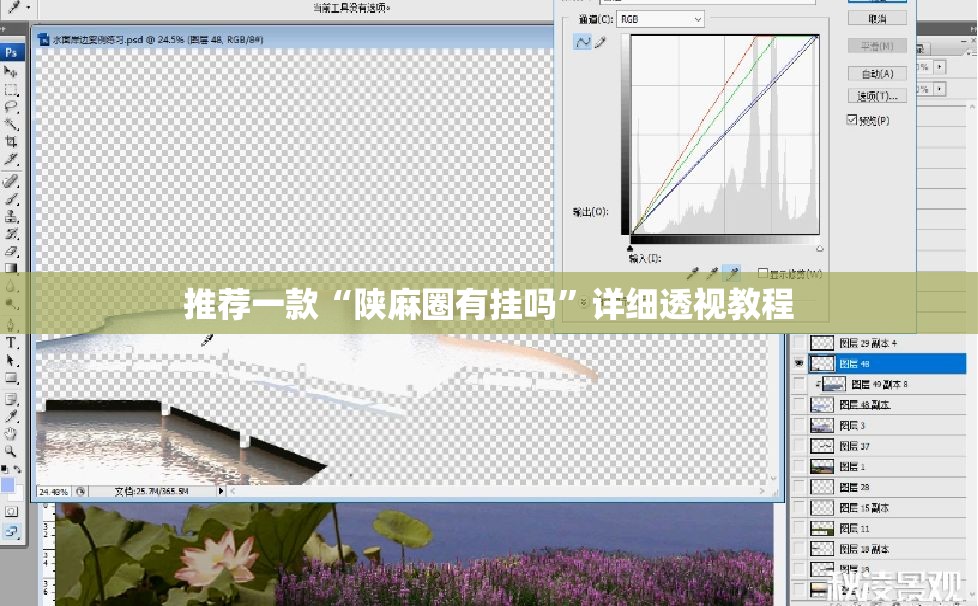Click 取消 cancel button in Curves dialog
Image resolution: width=978 pixels, height=606 pixels.
pyautogui.click(x=877, y=19)
